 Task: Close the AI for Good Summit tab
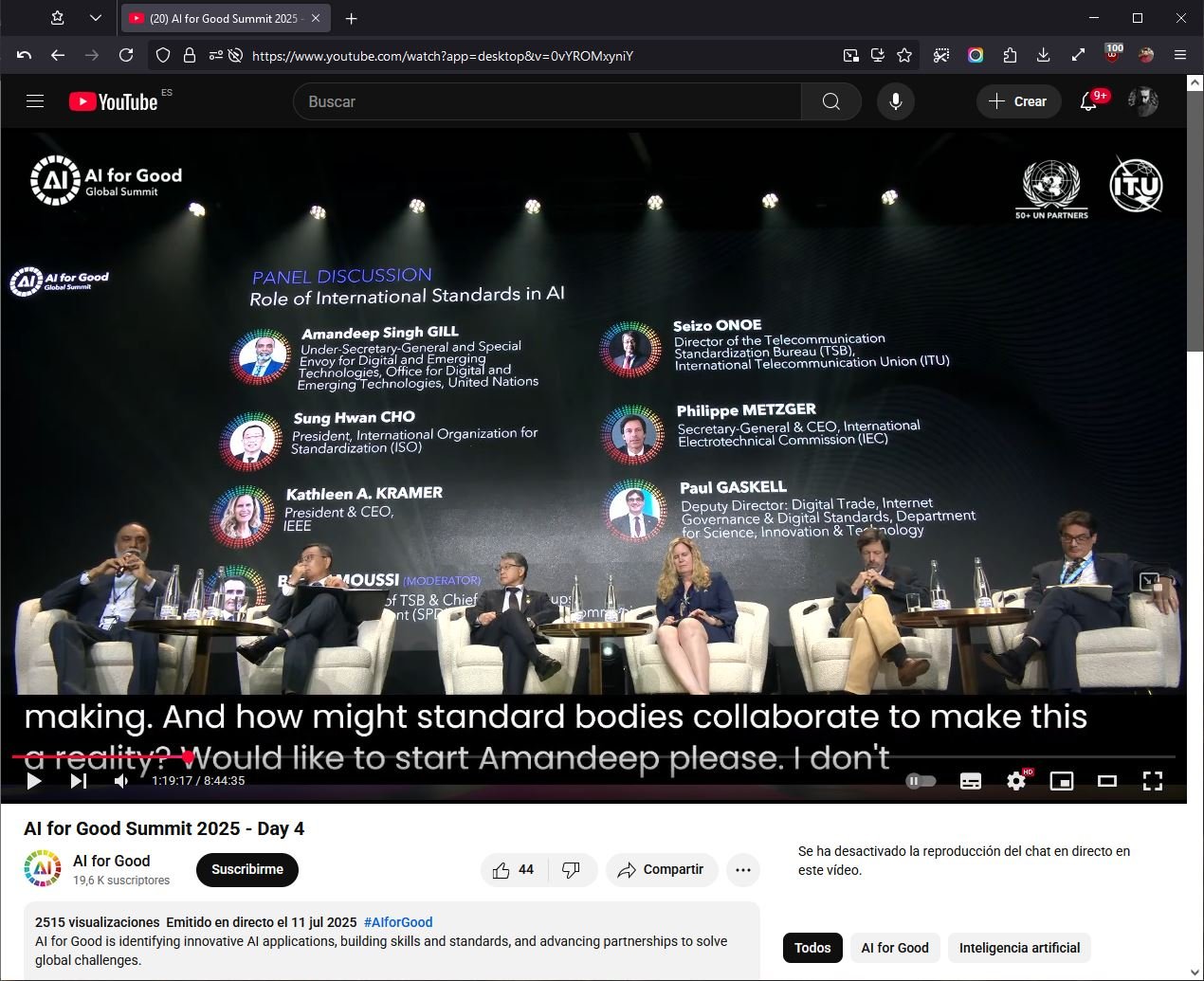pyautogui.click(x=316, y=18)
